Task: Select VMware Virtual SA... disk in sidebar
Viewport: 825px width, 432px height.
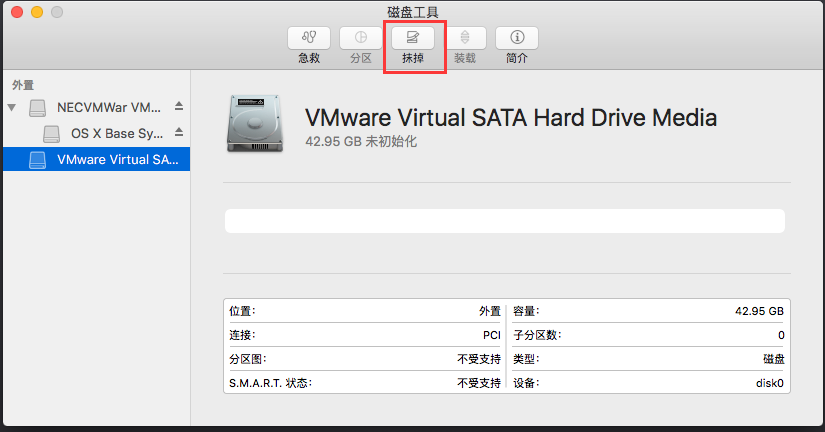Action: click(x=96, y=159)
